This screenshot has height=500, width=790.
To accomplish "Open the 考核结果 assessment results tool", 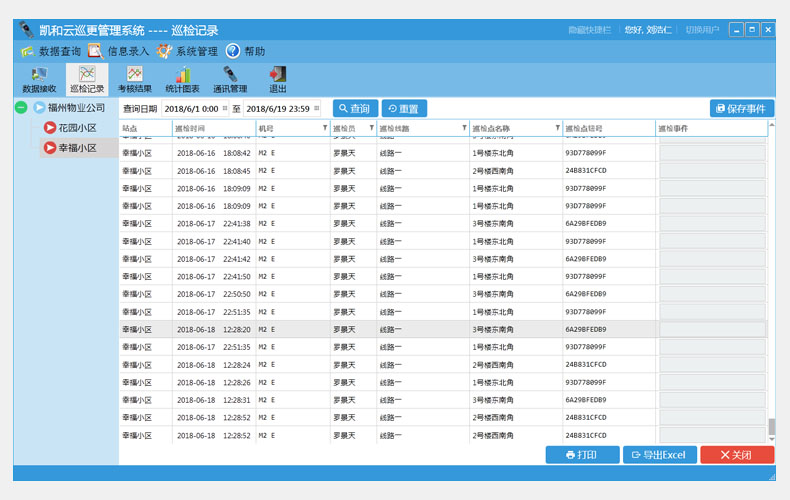I will pyautogui.click(x=135, y=80).
